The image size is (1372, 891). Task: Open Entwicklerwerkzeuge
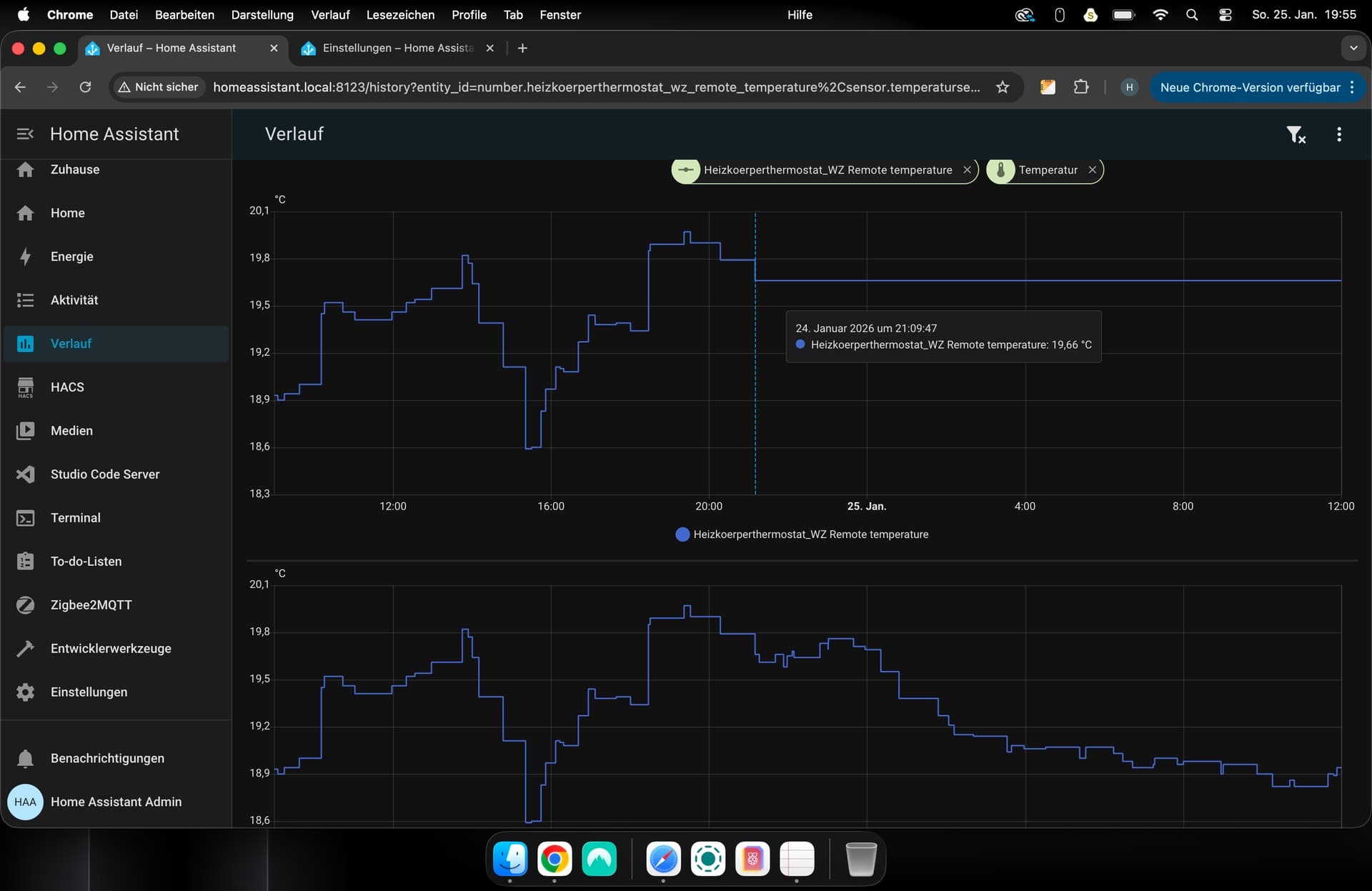click(x=114, y=649)
